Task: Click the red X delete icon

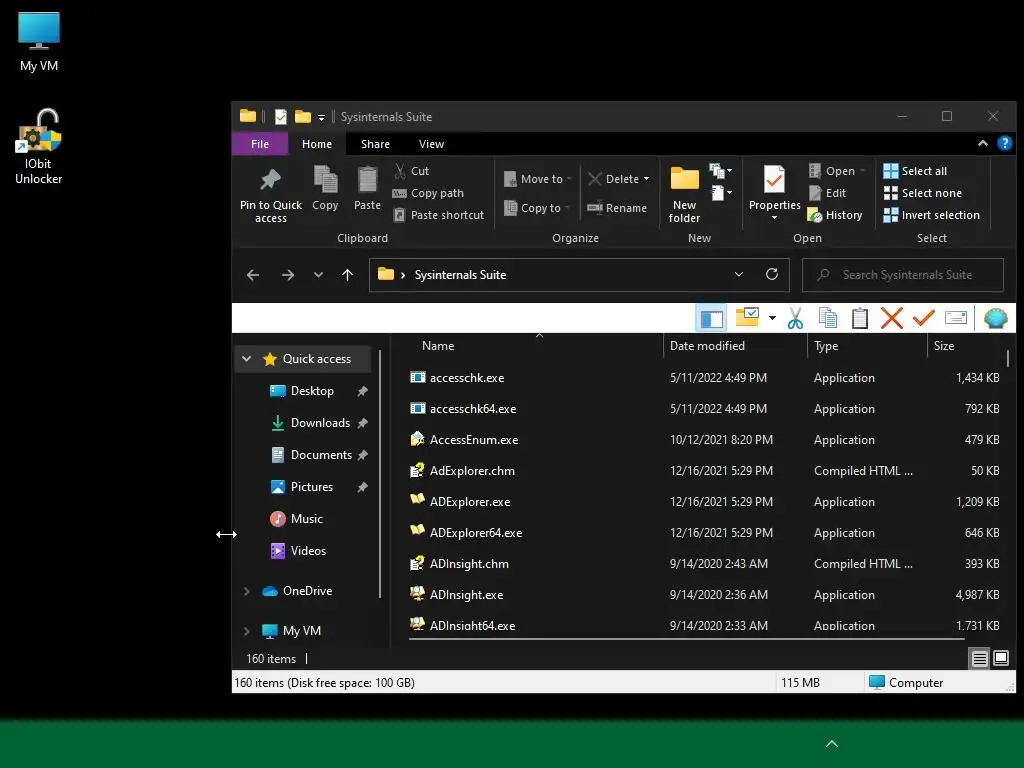Action: pos(891,318)
